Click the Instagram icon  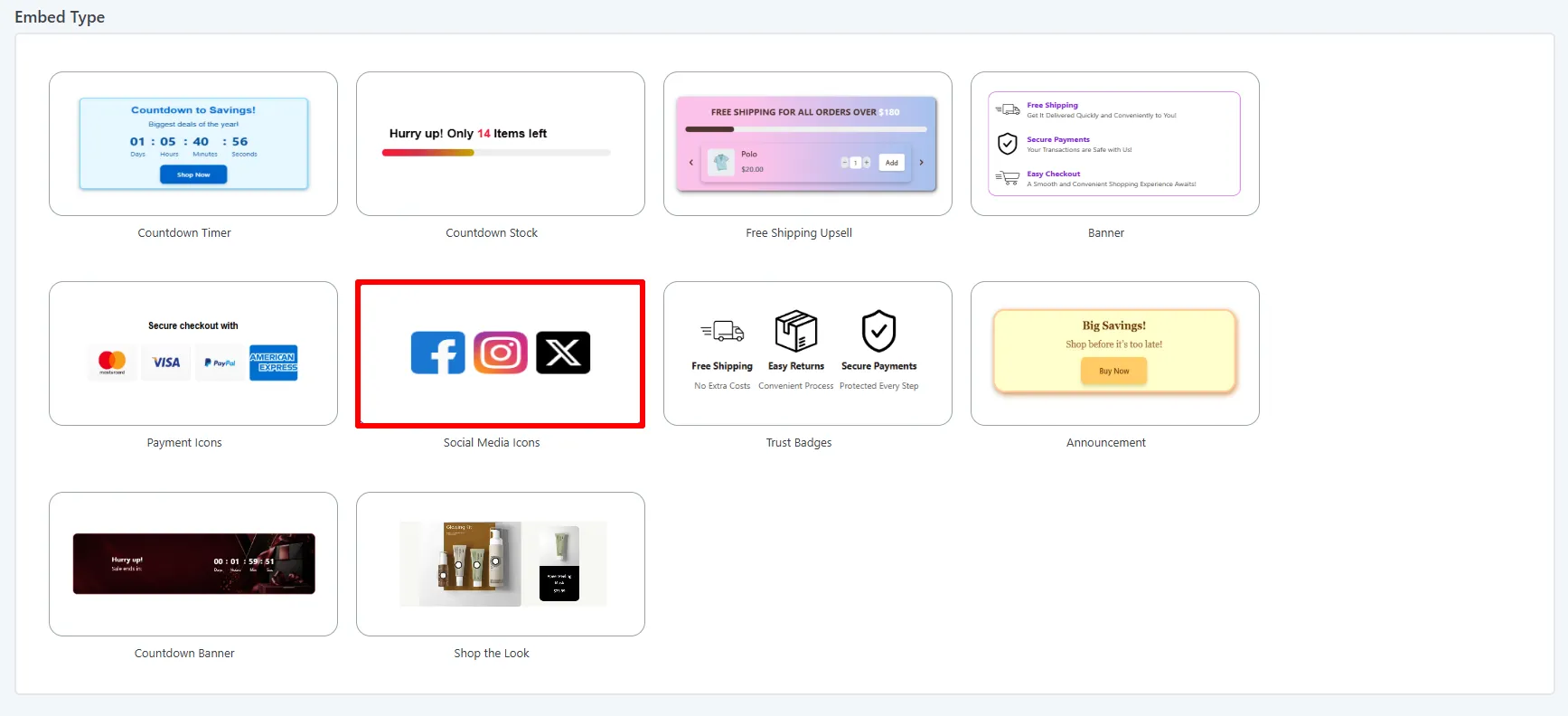click(501, 353)
